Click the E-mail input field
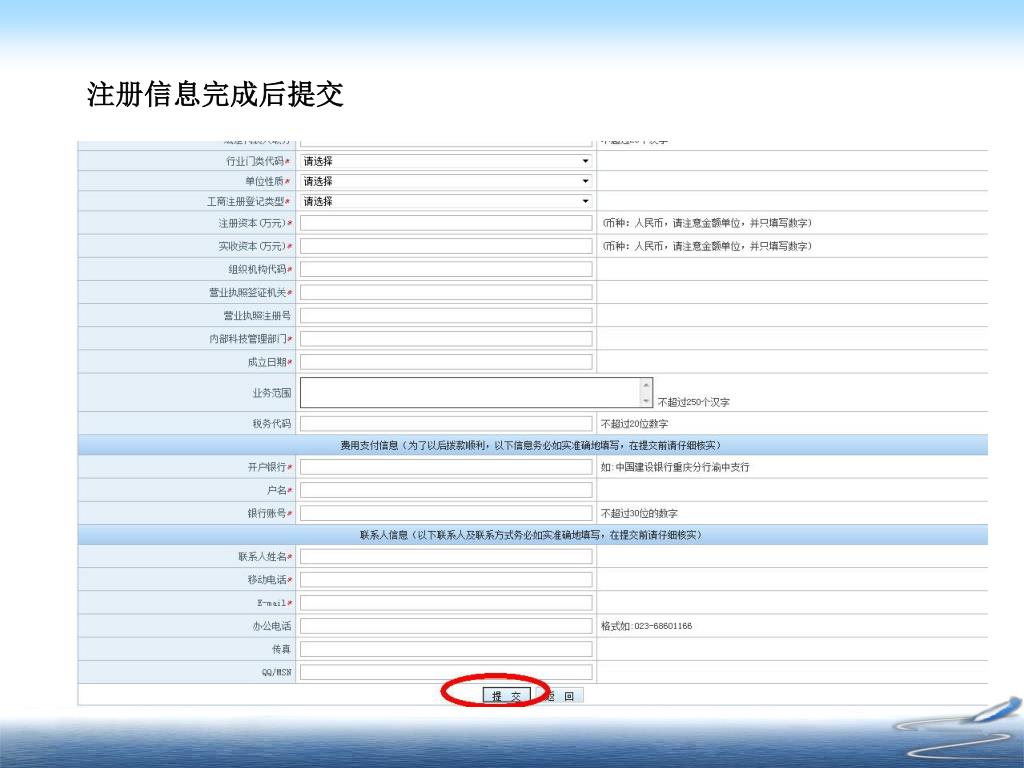This screenshot has height=768, width=1024. [446, 603]
